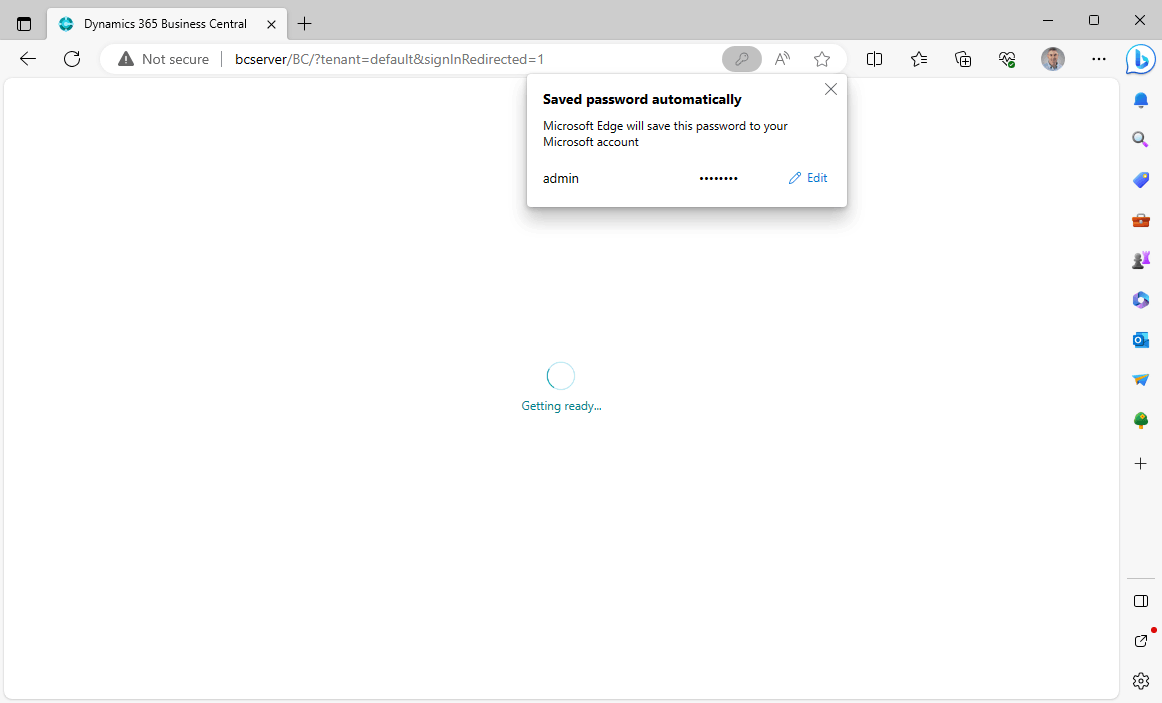Viewport: 1162px width, 703px height.
Task: Select the Dynamics 365 Business Central tab
Action: tap(166, 24)
